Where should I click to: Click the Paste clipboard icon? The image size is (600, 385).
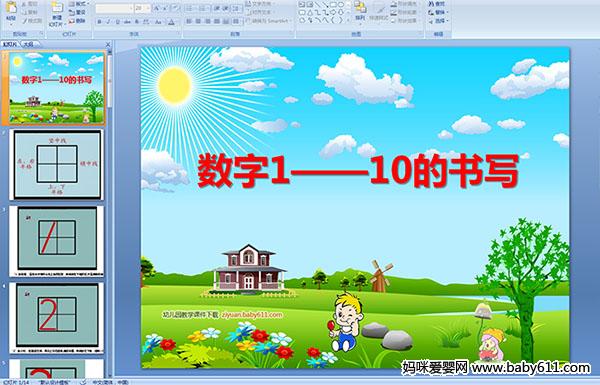(11, 8)
